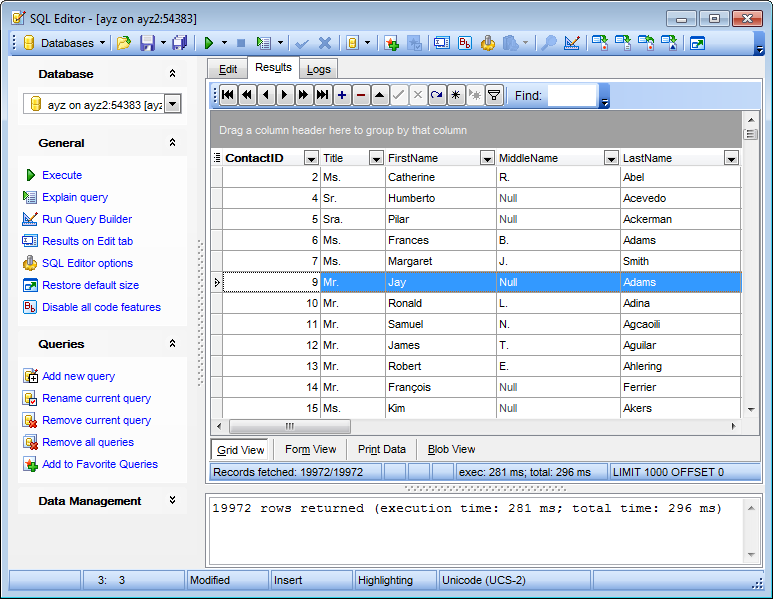773x599 pixels.
Task: Open MiddleName column filter dropdown
Action: pyautogui.click(x=611, y=158)
